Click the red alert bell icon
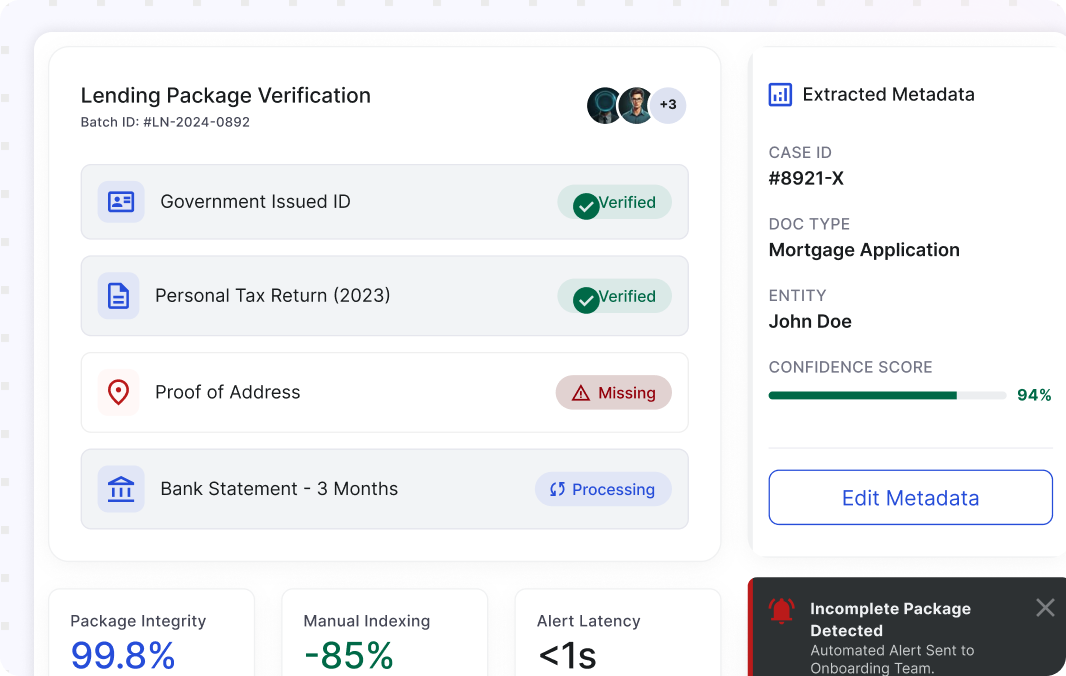 coord(782,611)
